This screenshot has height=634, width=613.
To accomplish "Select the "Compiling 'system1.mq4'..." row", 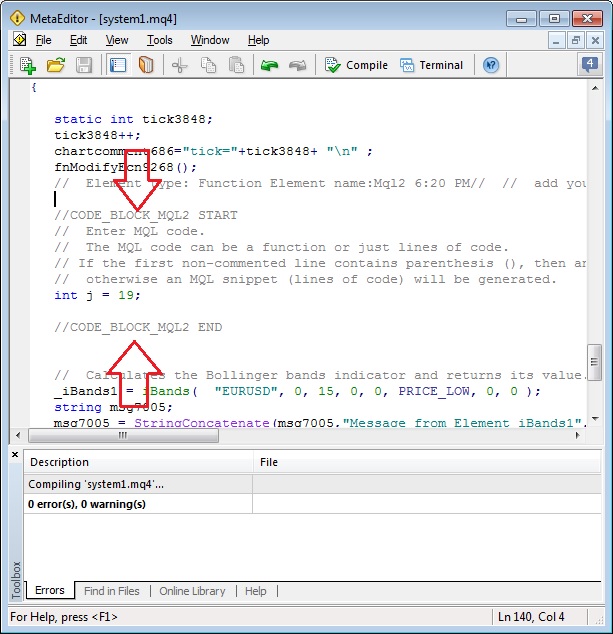I will click(312, 484).
